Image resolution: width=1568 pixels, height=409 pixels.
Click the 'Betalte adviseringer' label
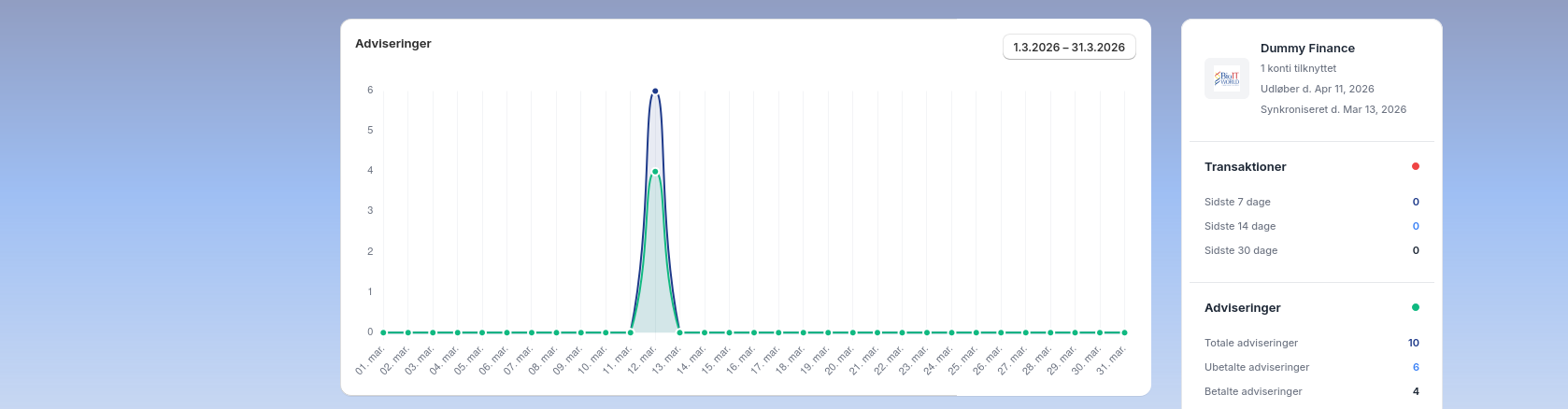[x=1253, y=391]
